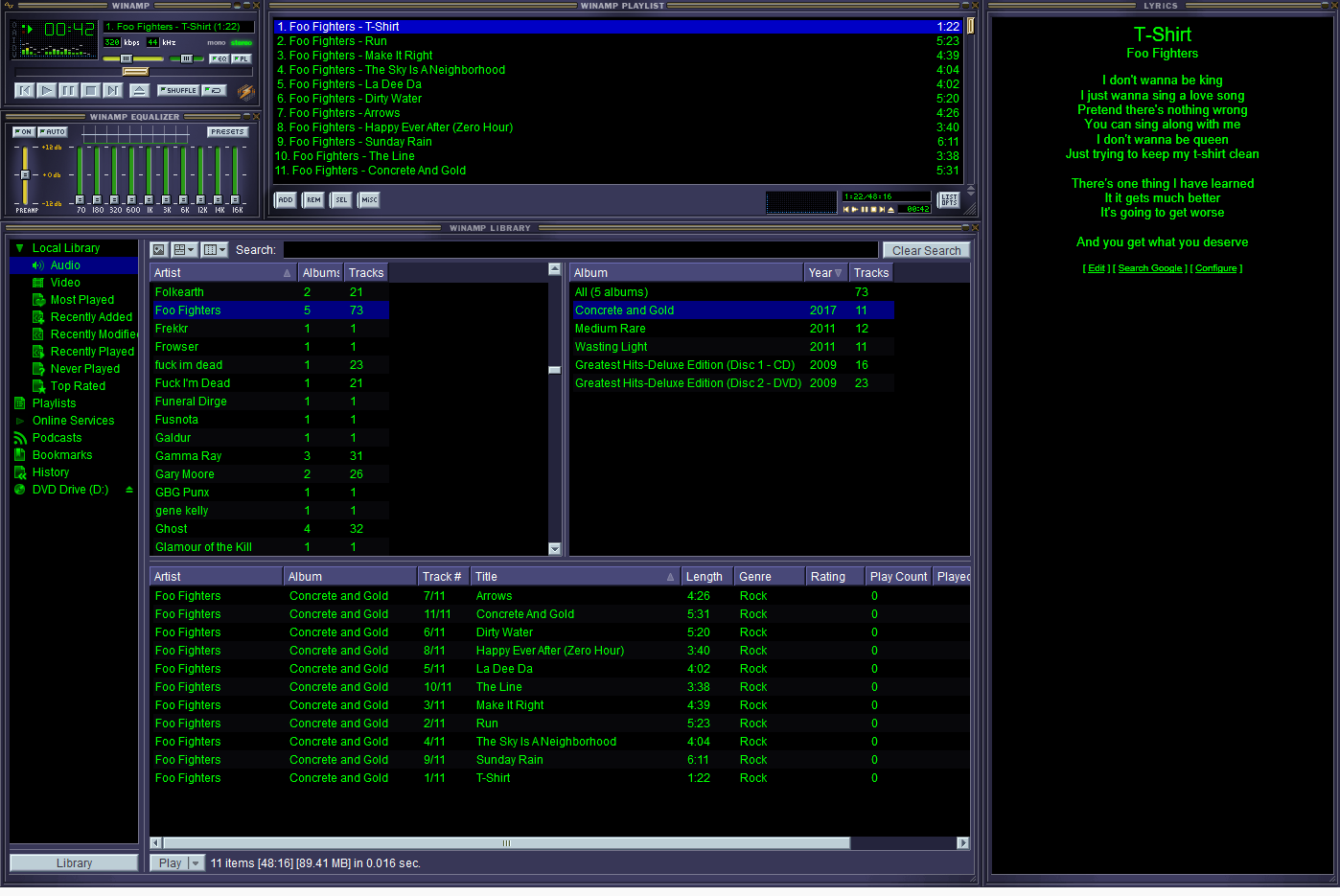Toggle the PL playlist window button
Screen dimensions: 1340x896
coord(242,58)
